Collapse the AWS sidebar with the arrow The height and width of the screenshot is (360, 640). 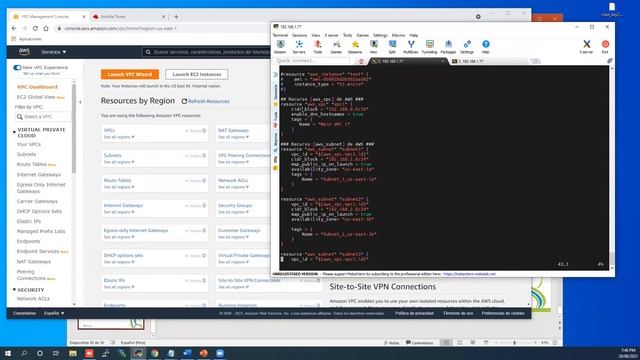[80, 102]
